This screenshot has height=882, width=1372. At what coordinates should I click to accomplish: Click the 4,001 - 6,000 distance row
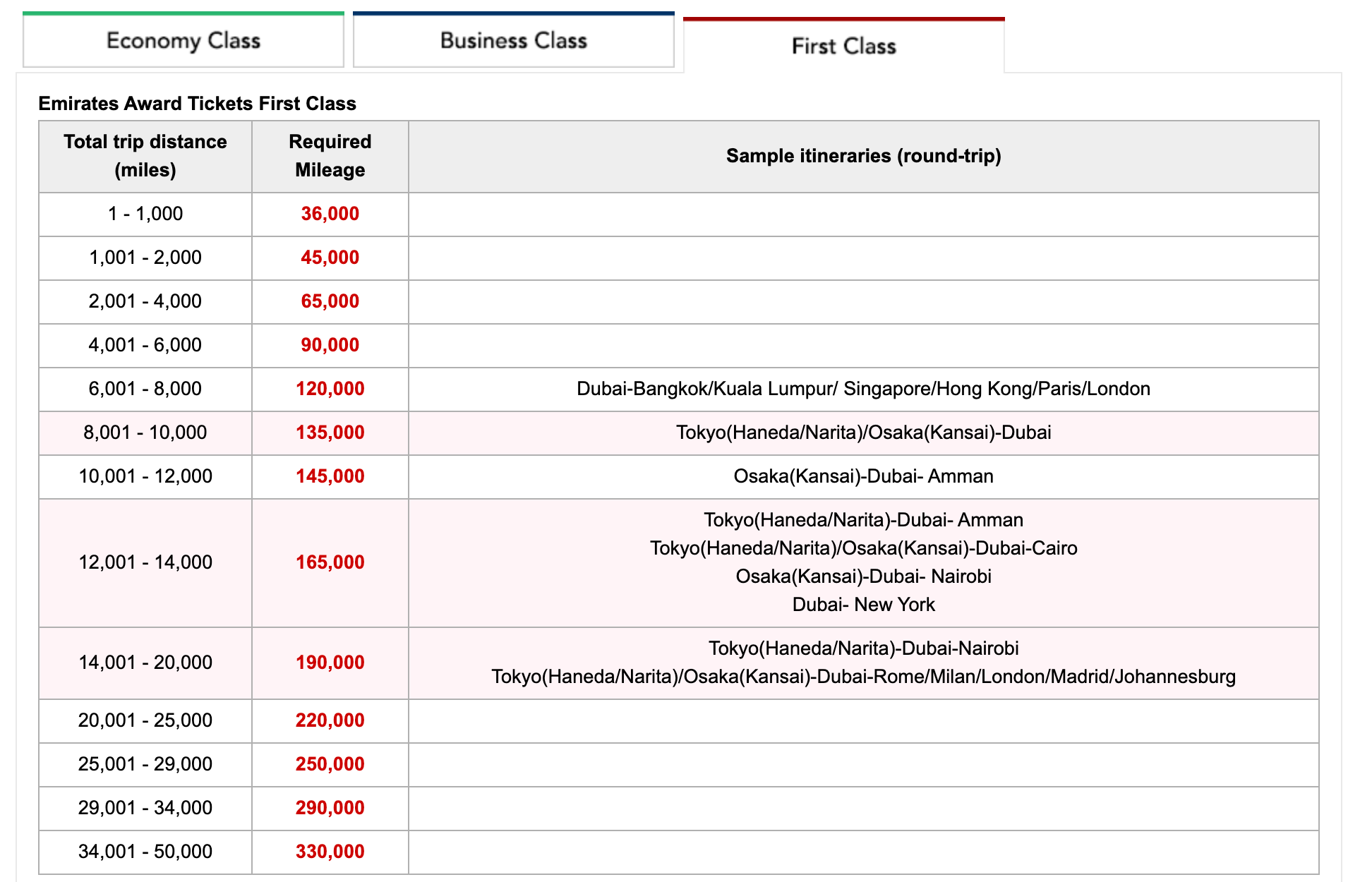tap(679, 345)
